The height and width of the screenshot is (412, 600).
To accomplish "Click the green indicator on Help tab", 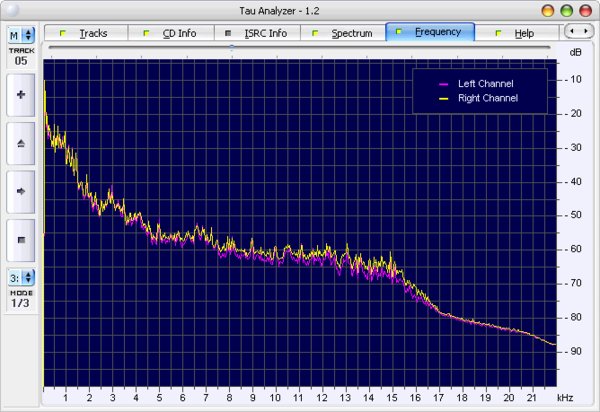I will pyautogui.click(x=498, y=33).
